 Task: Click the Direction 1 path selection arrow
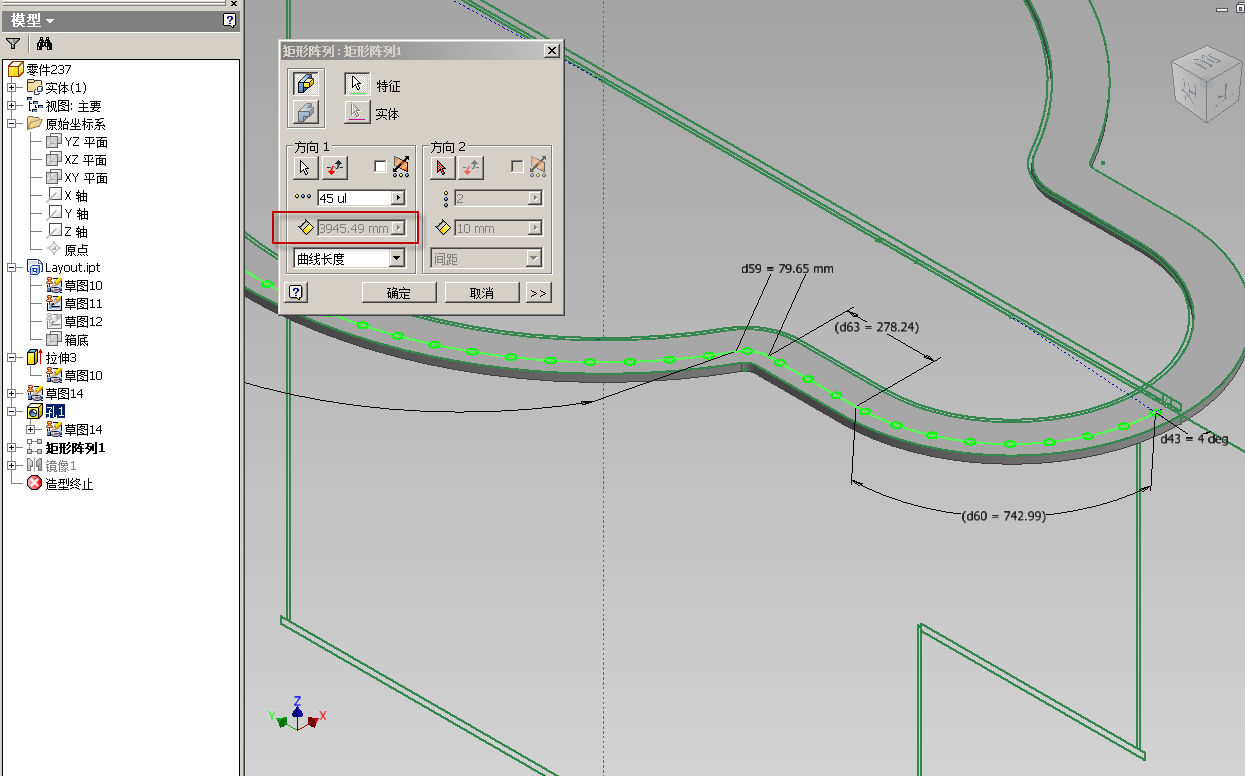[306, 167]
